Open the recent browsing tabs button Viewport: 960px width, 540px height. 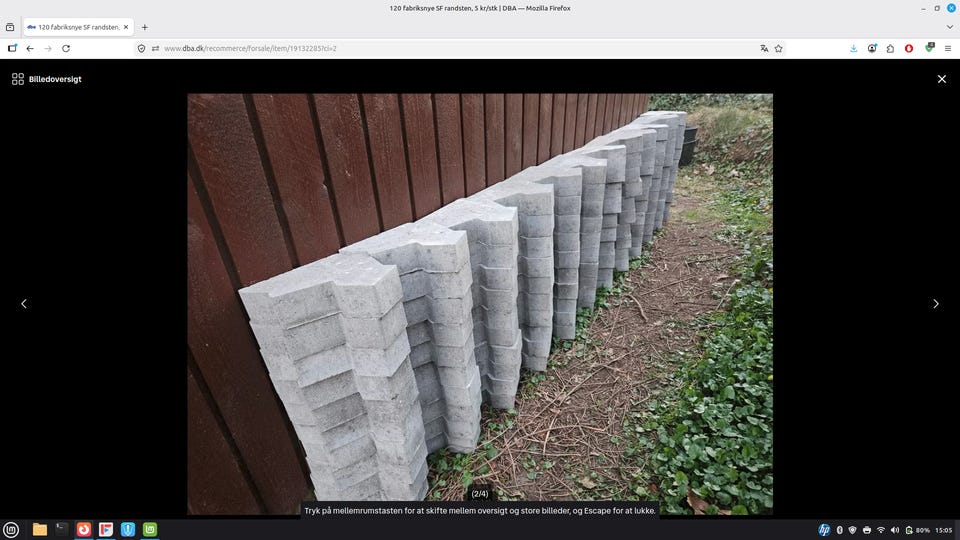coord(10,27)
